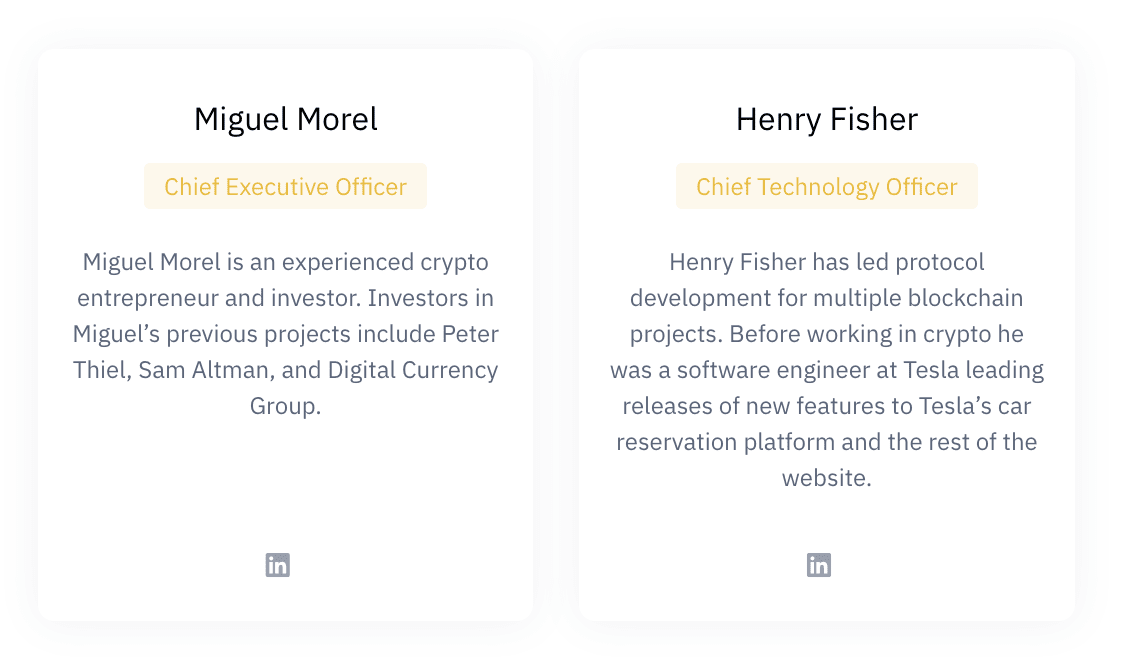Click the Henry Fisher name heading
Viewport: 1124px width, 660px height.
[x=827, y=119]
